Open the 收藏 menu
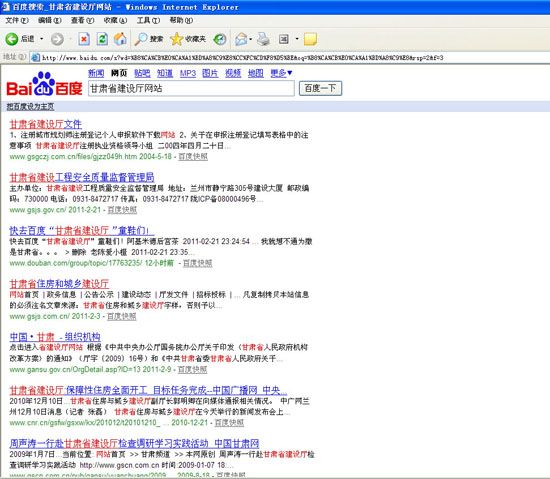550x479 pixels. tap(115, 20)
